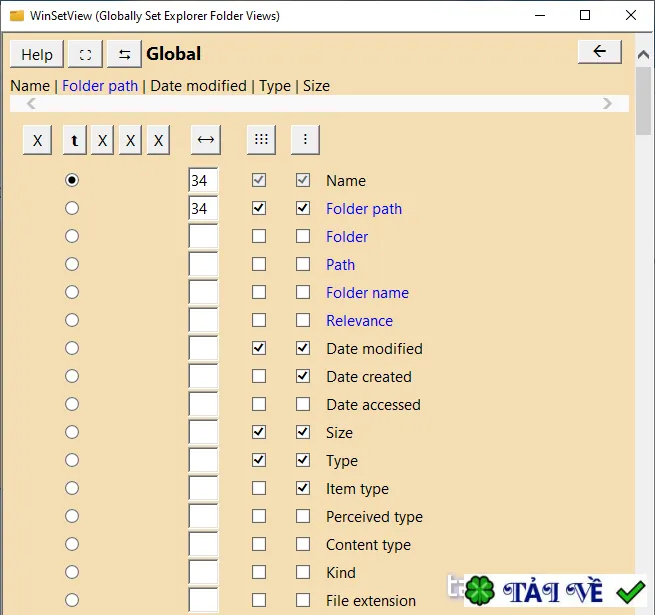The width and height of the screenshot is (655, 615).
Task: Click Date modified in header column list
Action: click(x=198, y=86)
